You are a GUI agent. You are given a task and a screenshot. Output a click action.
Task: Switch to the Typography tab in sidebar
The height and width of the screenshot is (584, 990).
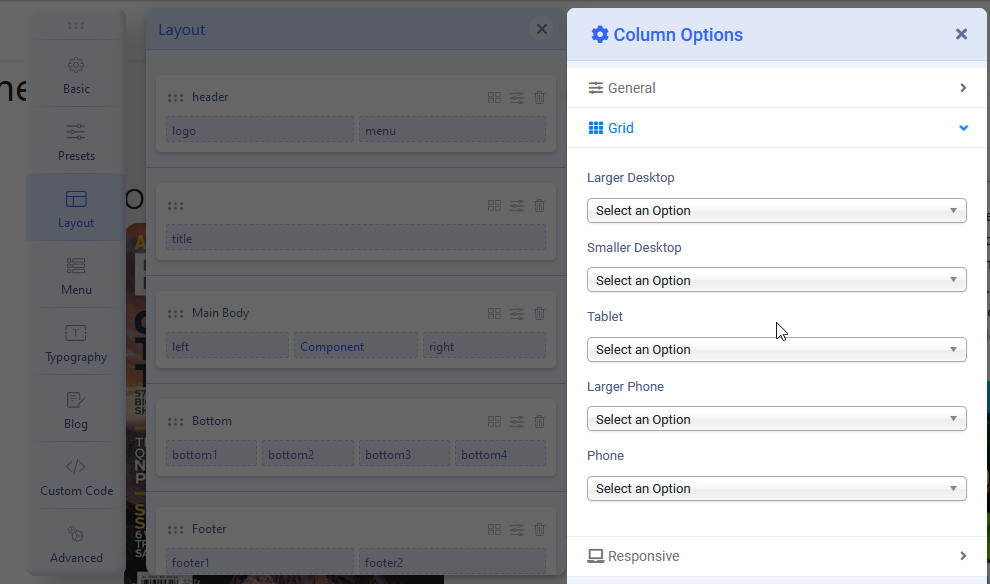pyautogui.click(x=76, y=343)
